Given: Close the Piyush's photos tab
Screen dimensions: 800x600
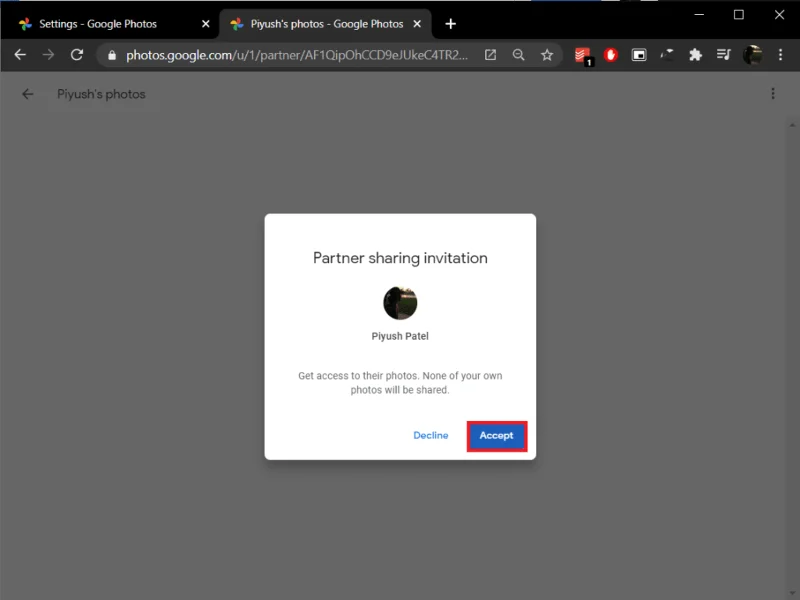Looking at the screenshot, I should (417, 24).
